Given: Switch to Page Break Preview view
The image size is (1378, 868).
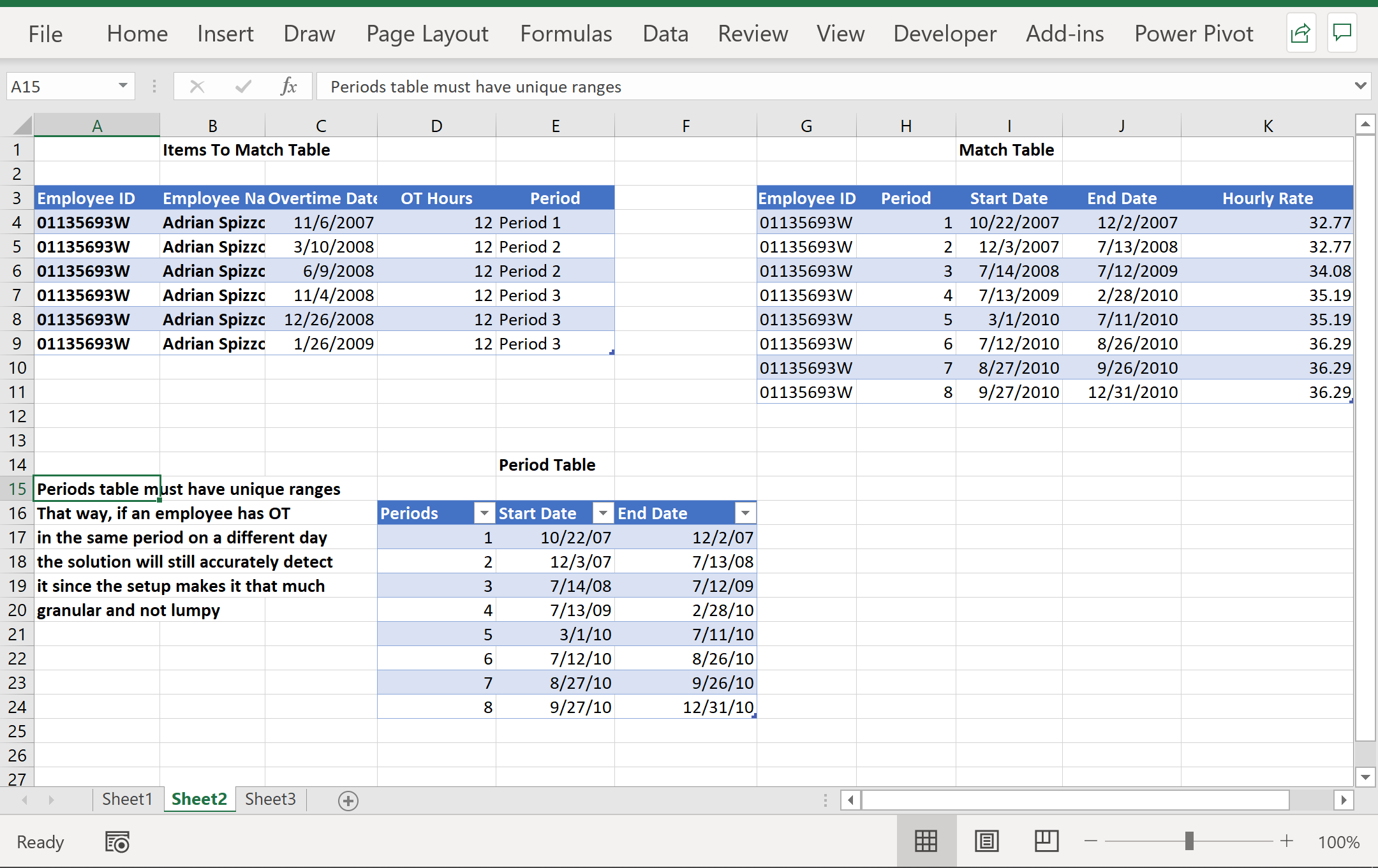Looking at the screenshot, I should [x=1046, y=841].
